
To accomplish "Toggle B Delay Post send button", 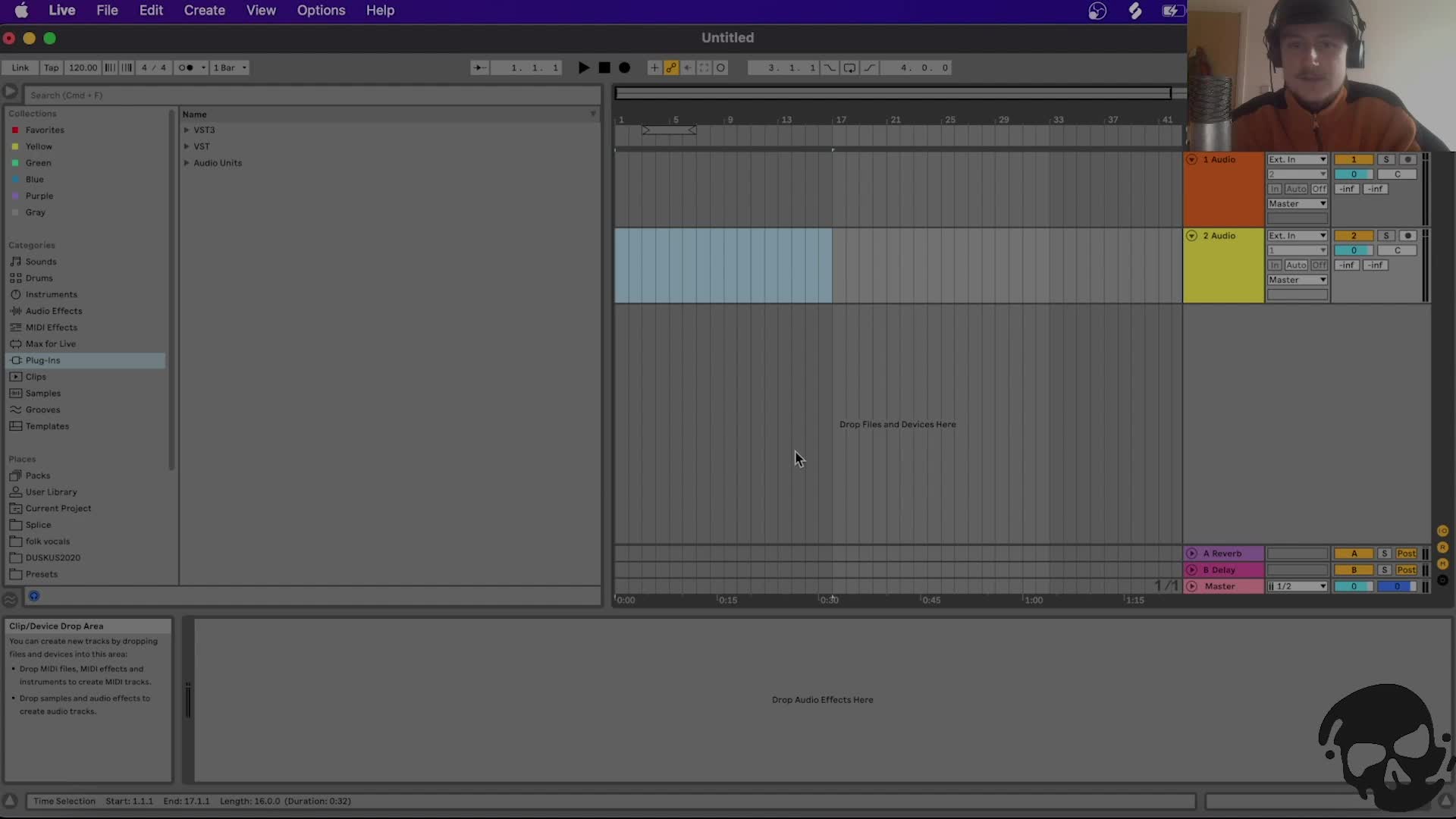I will tap(1407, 570).
